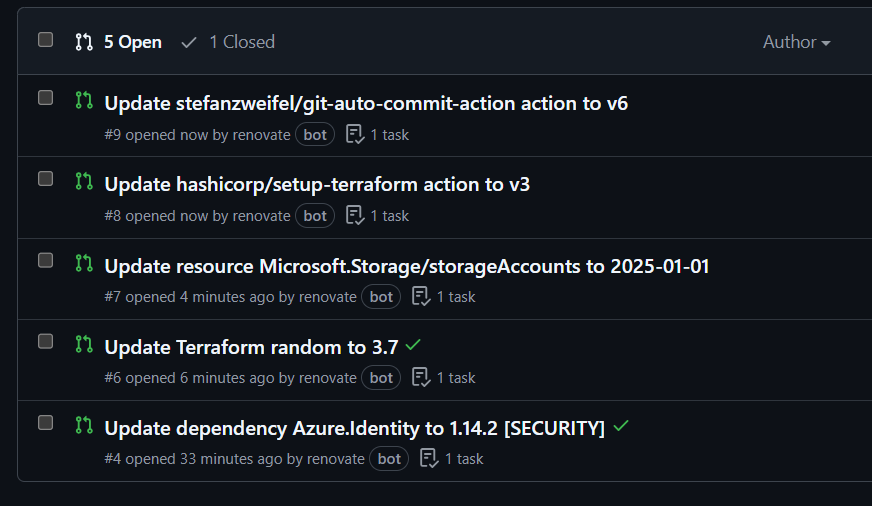This screenshot has width=872, height=506.
Task: Click the pull request icon next to 5 Open
Action: pos(84,42)
